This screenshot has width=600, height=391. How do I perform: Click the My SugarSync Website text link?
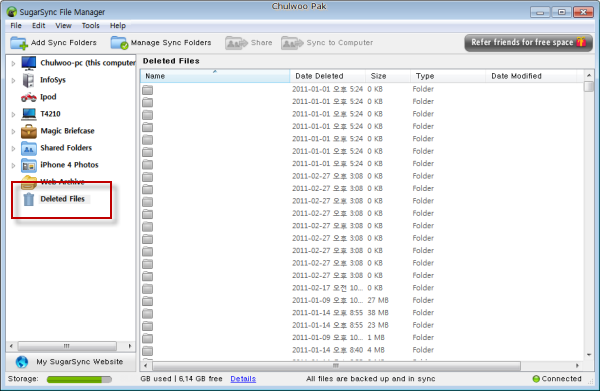[80, 362]
